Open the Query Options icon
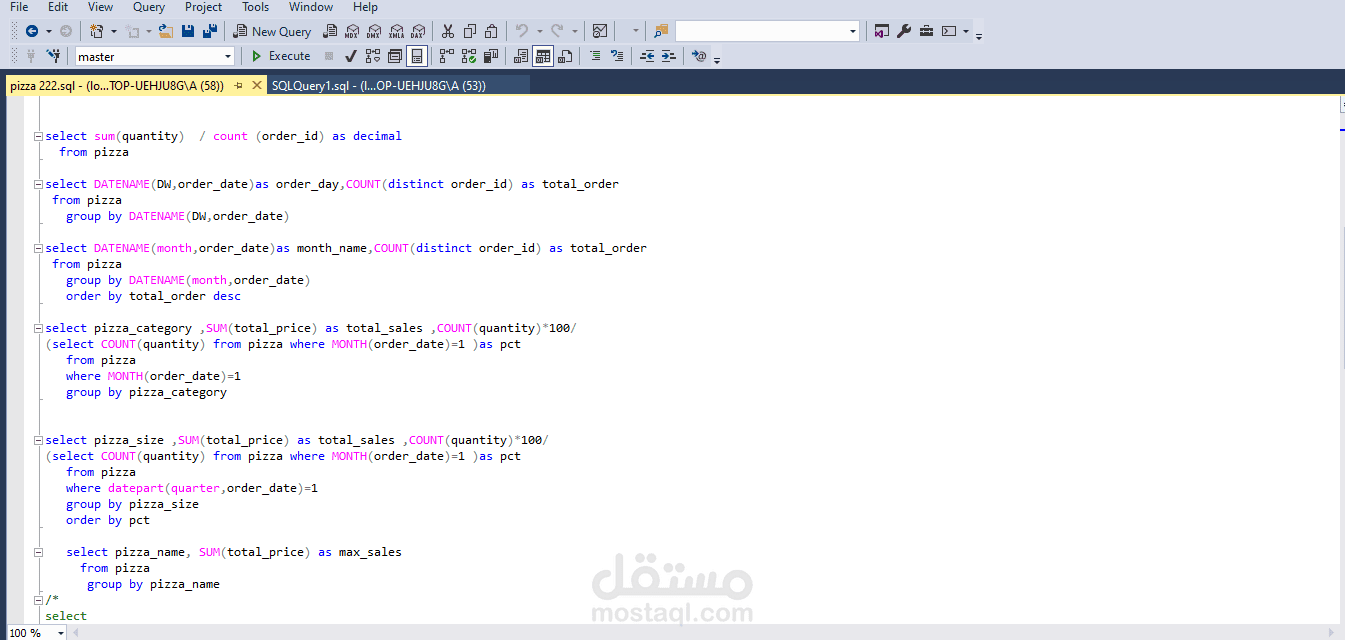Screen dimensions: 1345x640 click(394, 56)
